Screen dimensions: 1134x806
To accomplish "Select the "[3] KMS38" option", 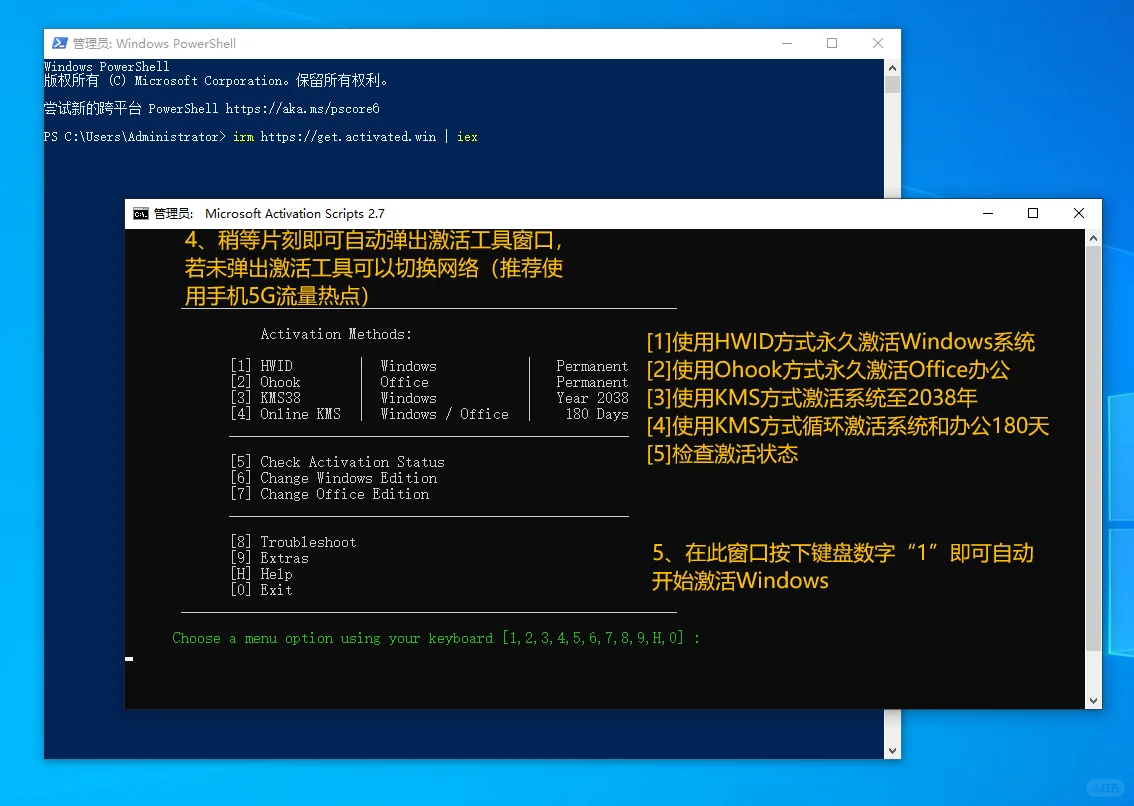I will [270, 397].
